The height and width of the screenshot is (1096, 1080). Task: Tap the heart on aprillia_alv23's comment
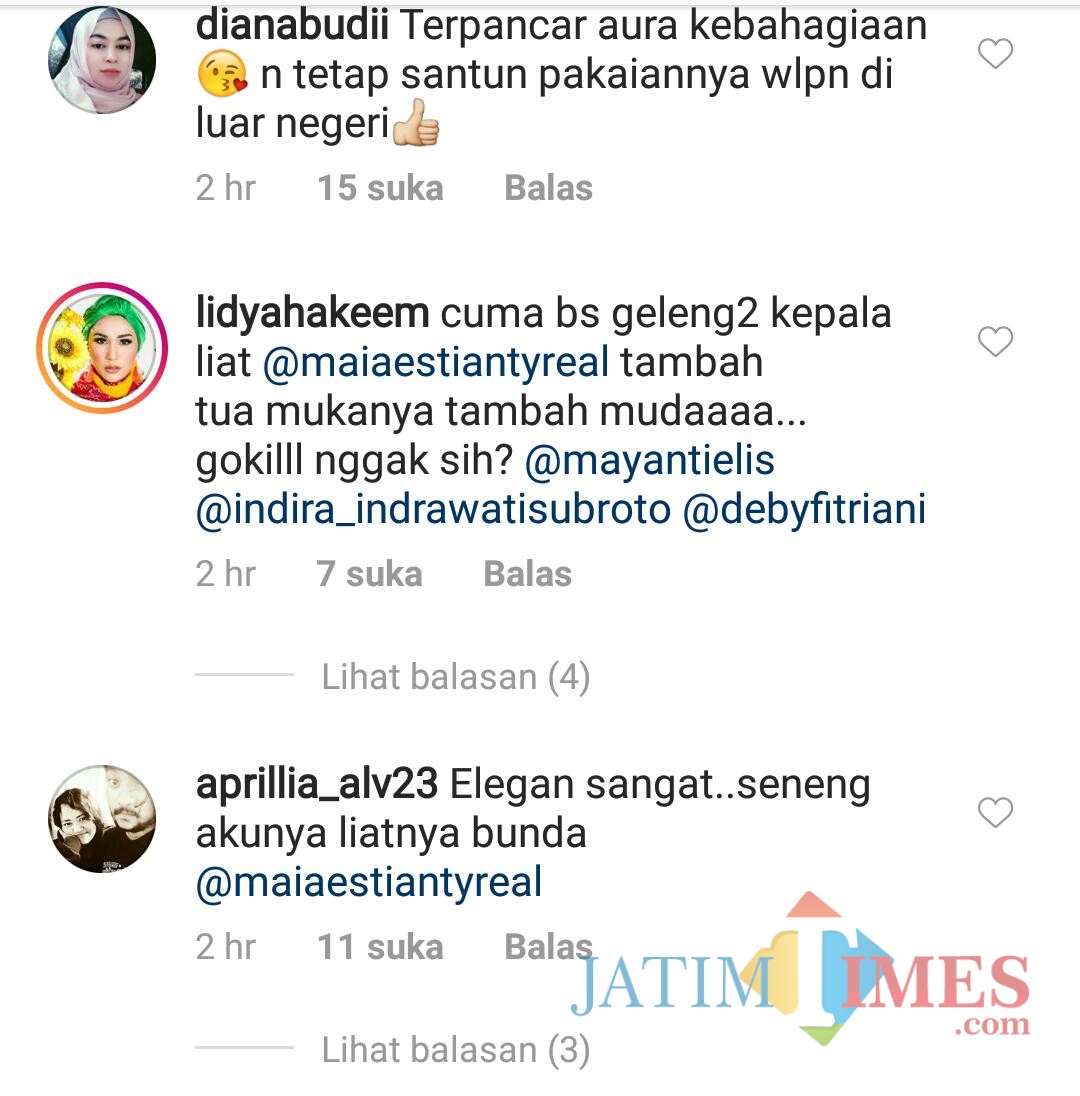995,812
